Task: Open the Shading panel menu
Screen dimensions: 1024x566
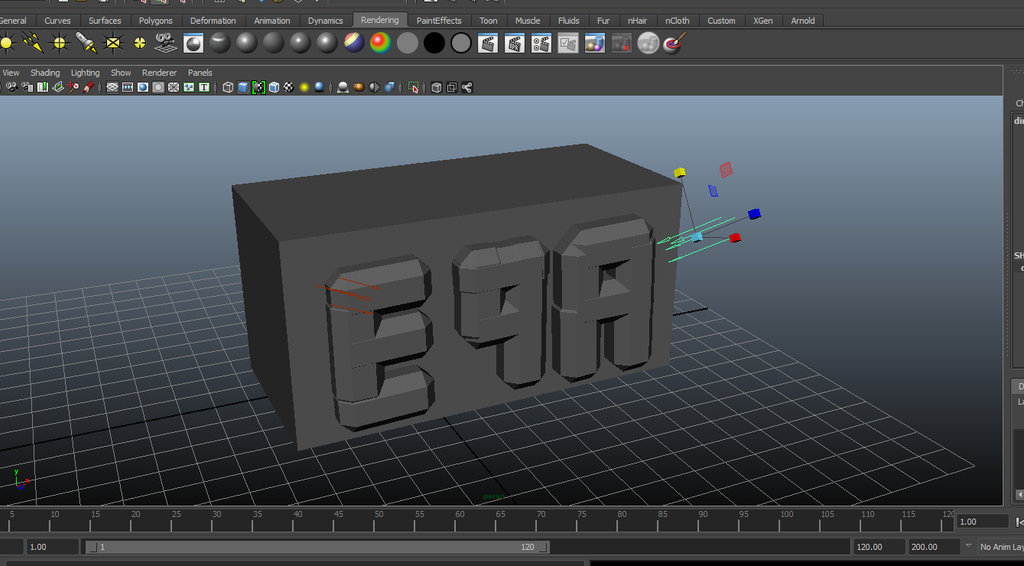Action: point(45,73)
